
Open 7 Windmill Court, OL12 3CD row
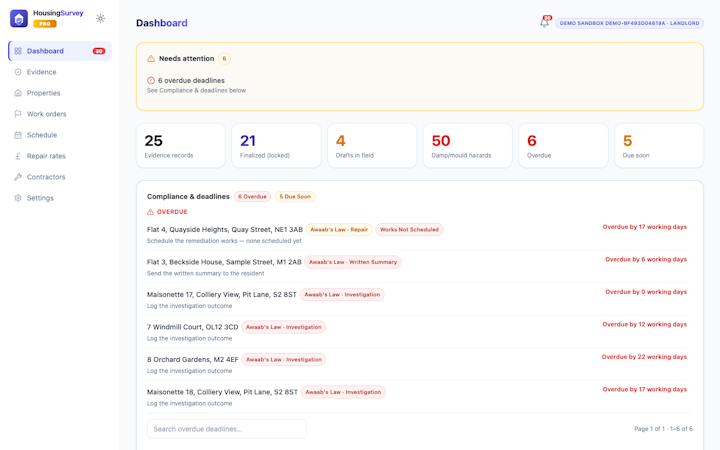click(419, 332)
